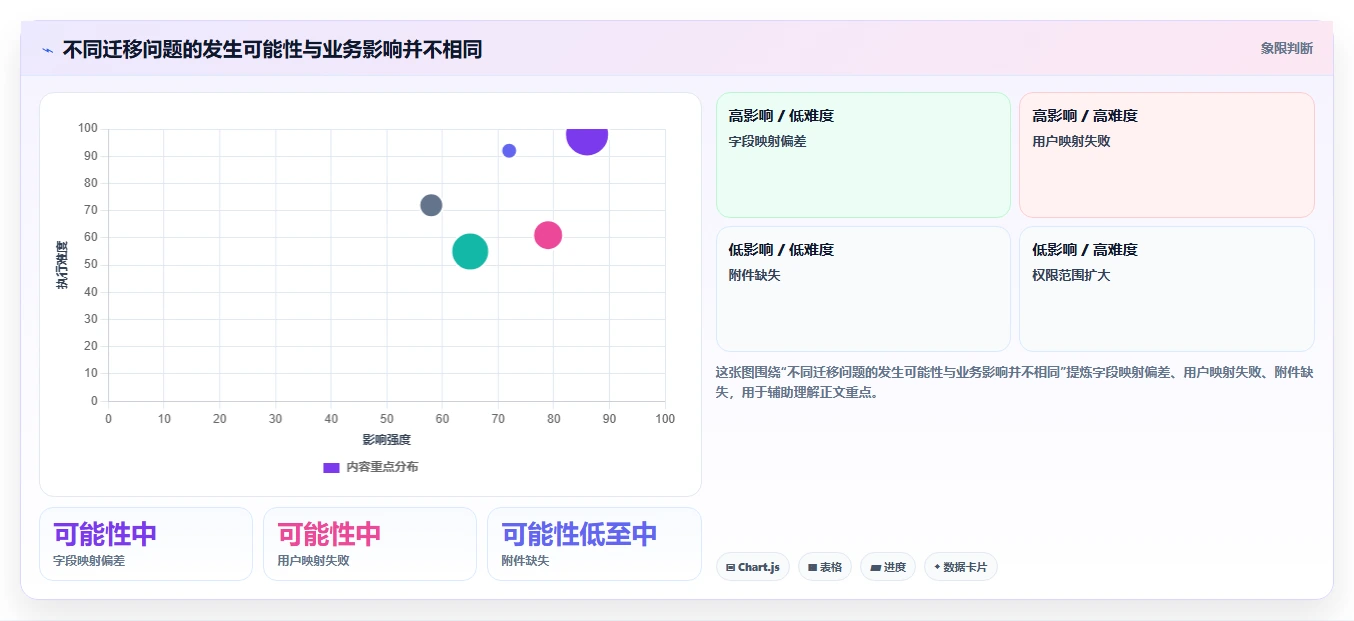Open the 低影响 / 高难度 quadrant card

point(1166,289)
